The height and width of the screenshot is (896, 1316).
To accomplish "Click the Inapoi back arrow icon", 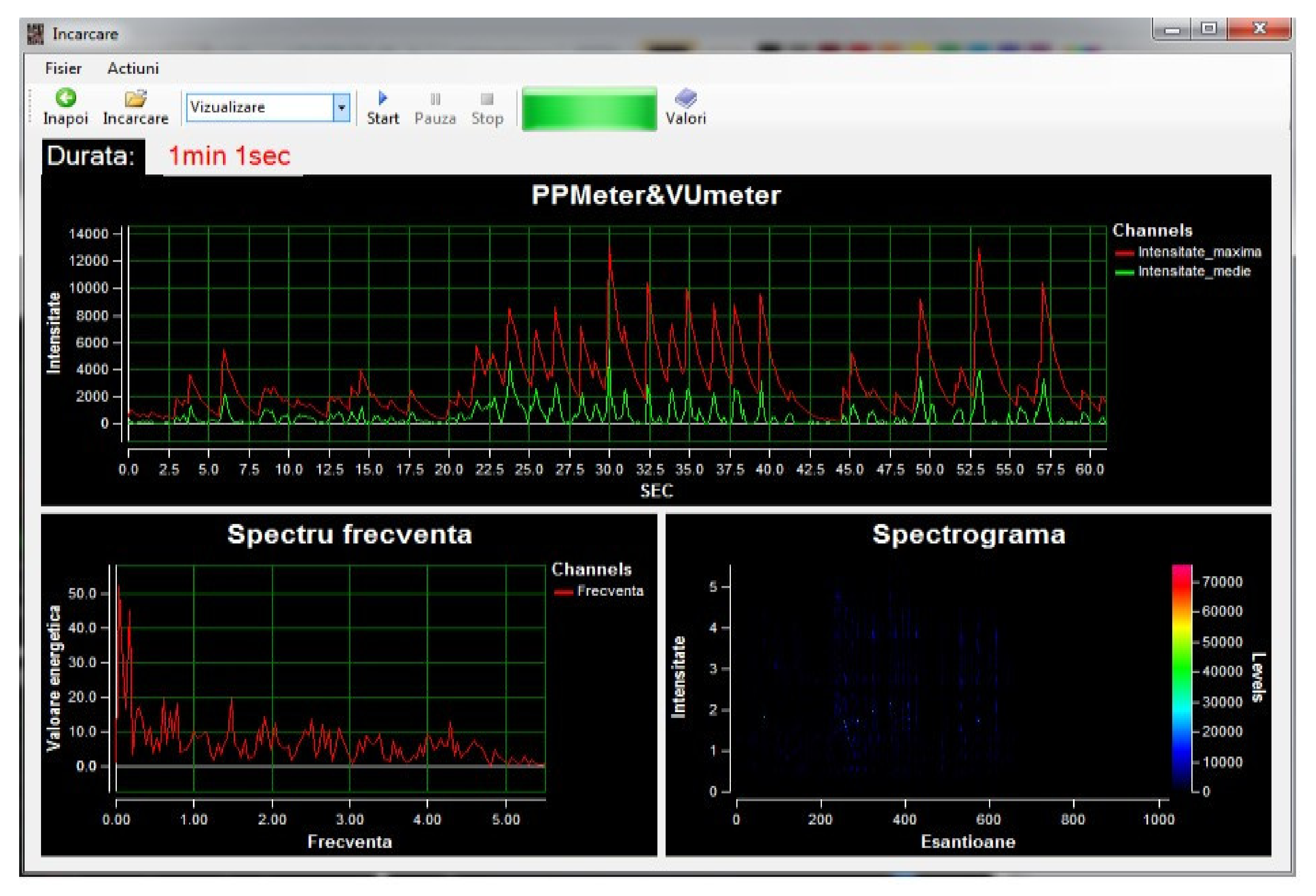I will pos(66,98).
